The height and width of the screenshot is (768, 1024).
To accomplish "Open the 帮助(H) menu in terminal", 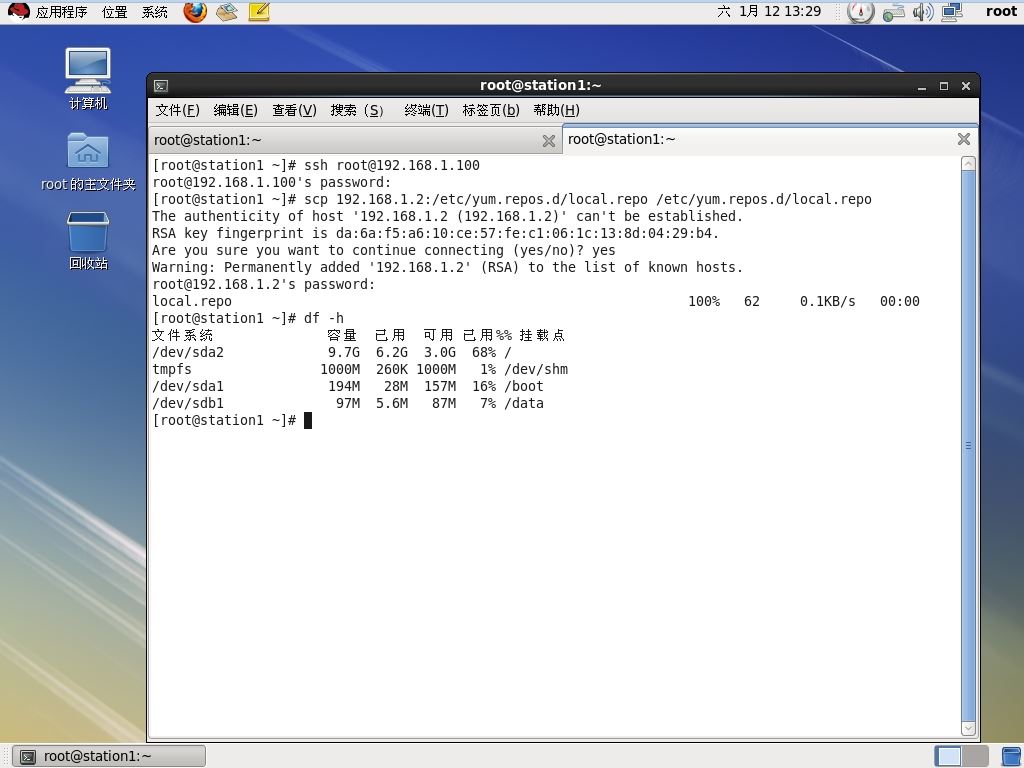I will (x=556, y=110).
